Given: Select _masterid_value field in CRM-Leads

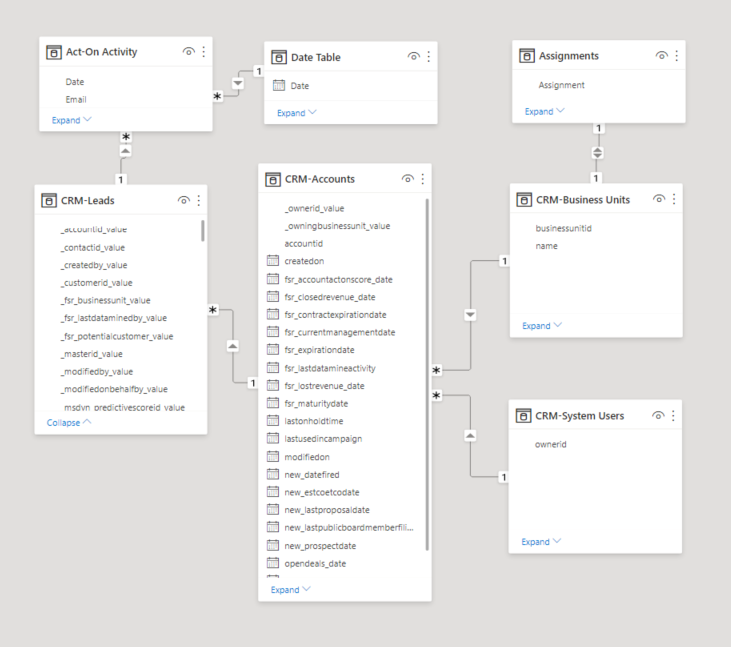Looking at the screenshot, I should pyautogui.click(x=91, y=354).
